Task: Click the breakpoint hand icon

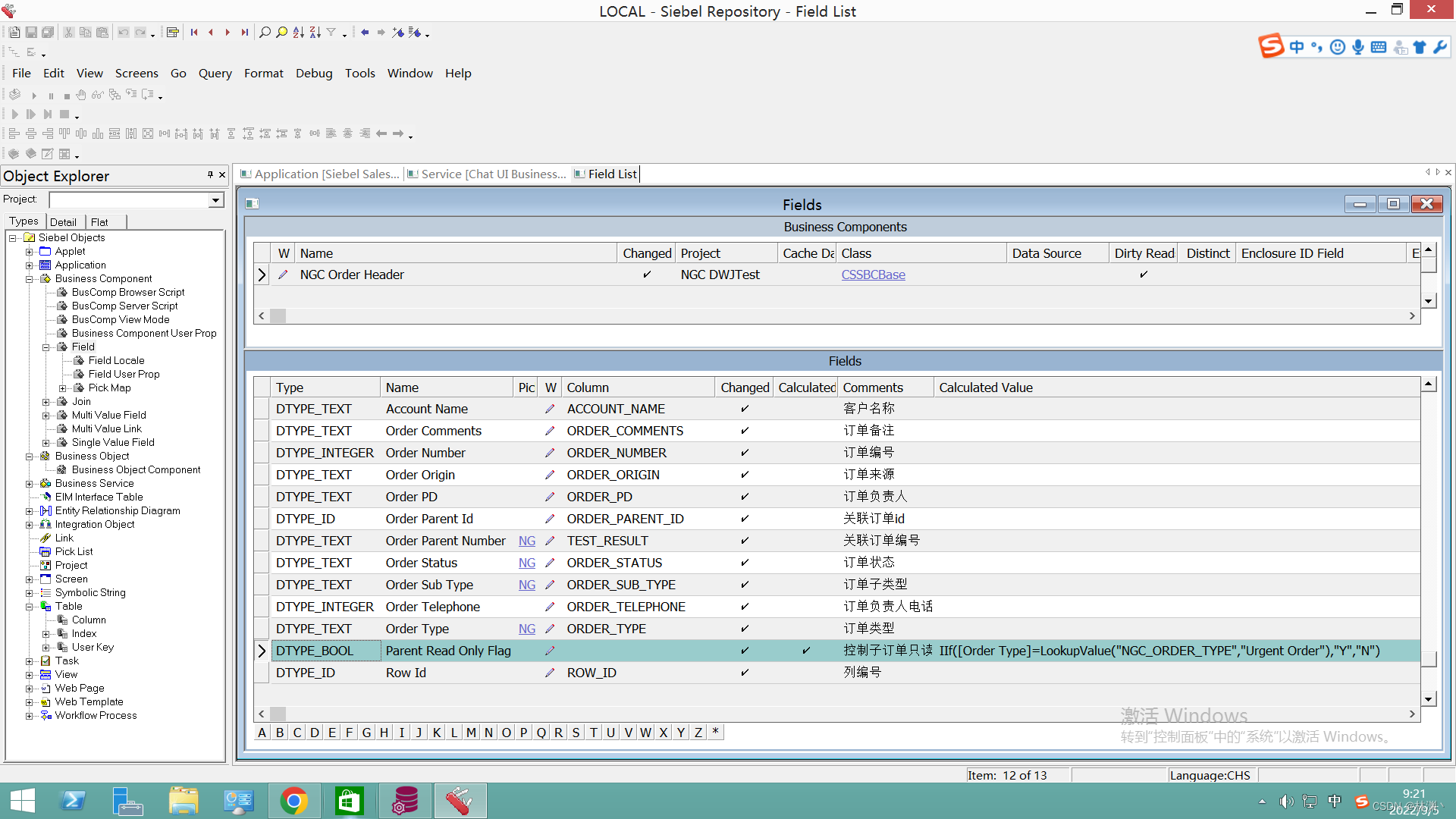Action: click(81, 95)
